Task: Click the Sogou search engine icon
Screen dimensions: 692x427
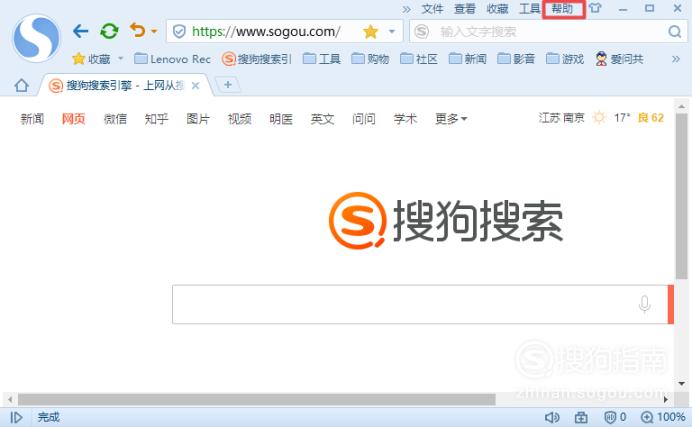Action: pos(421,31)
